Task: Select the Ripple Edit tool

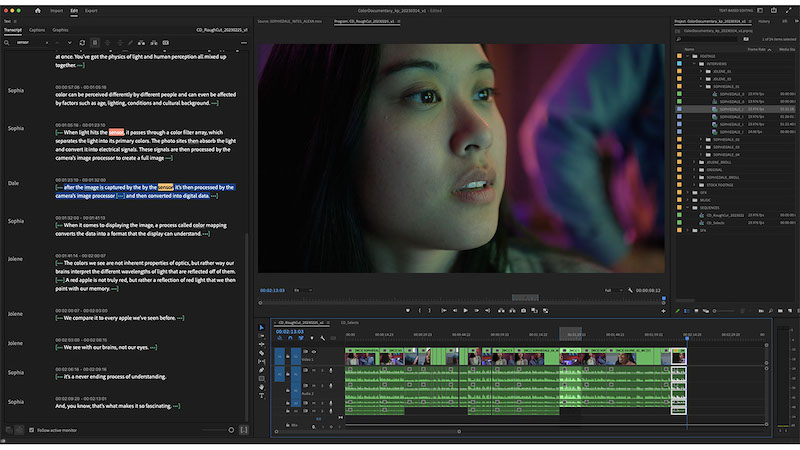Action: click(262, 344)
